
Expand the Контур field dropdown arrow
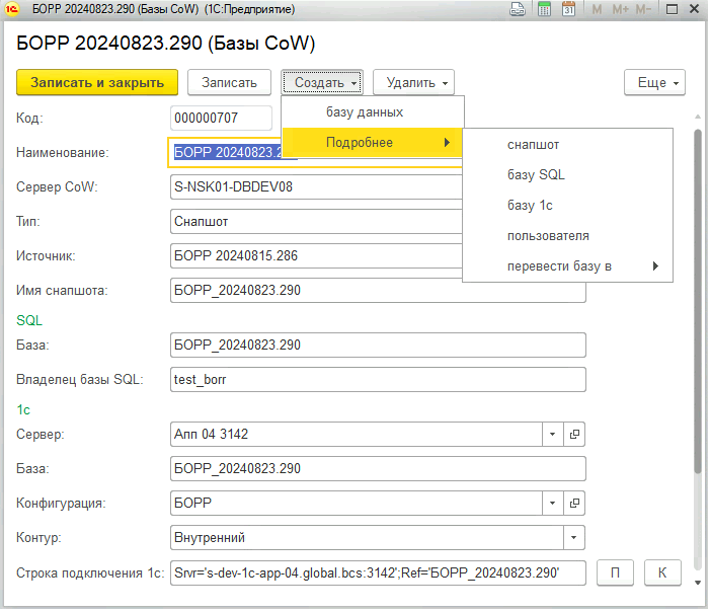point(574,537)
